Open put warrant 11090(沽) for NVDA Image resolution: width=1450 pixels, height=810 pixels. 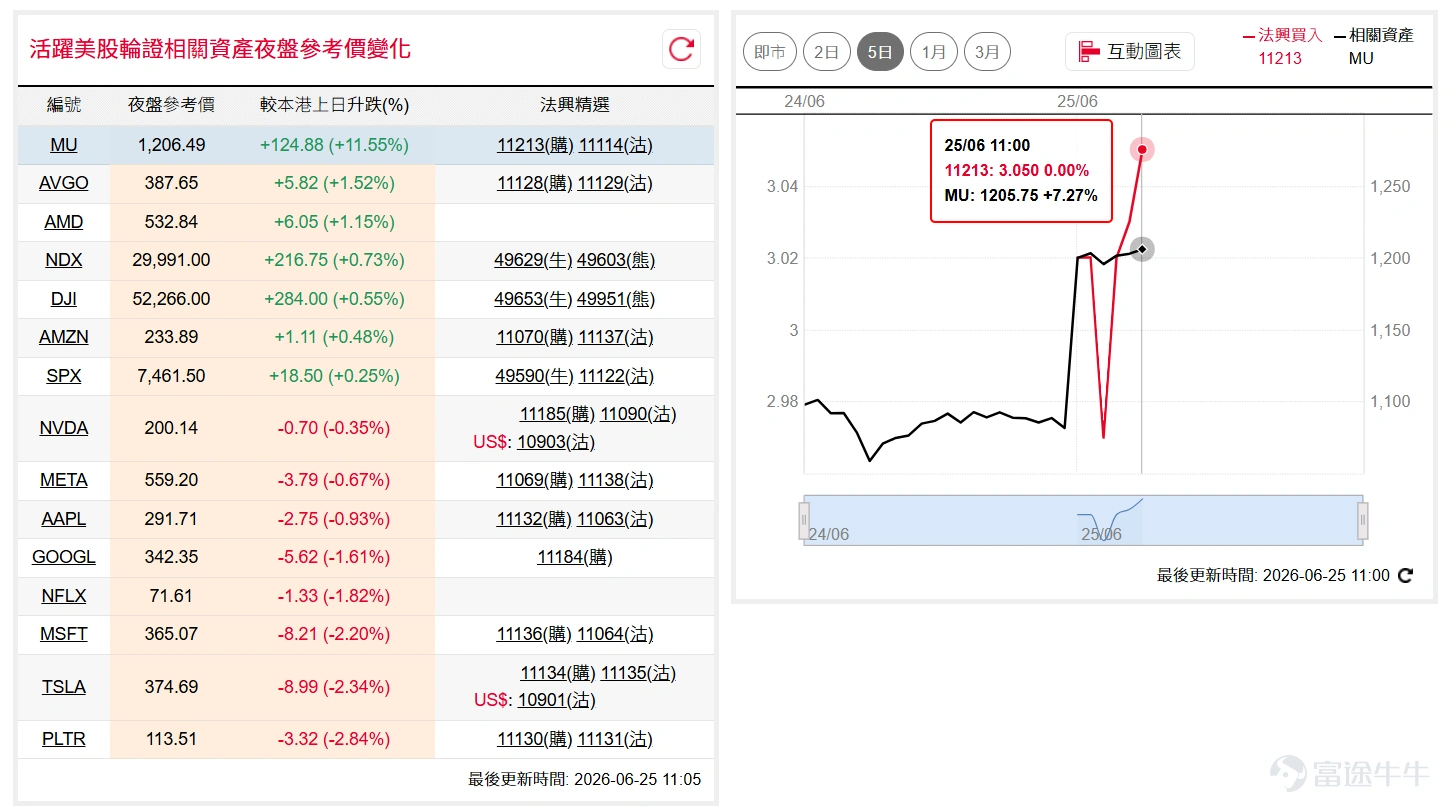[x=639, y=414]
